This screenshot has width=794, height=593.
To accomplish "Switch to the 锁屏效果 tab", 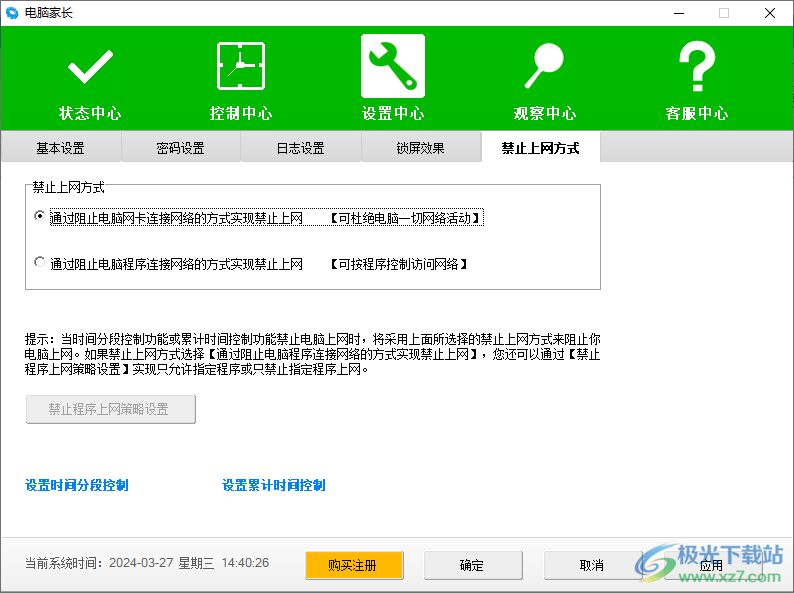I will [420, 148].
